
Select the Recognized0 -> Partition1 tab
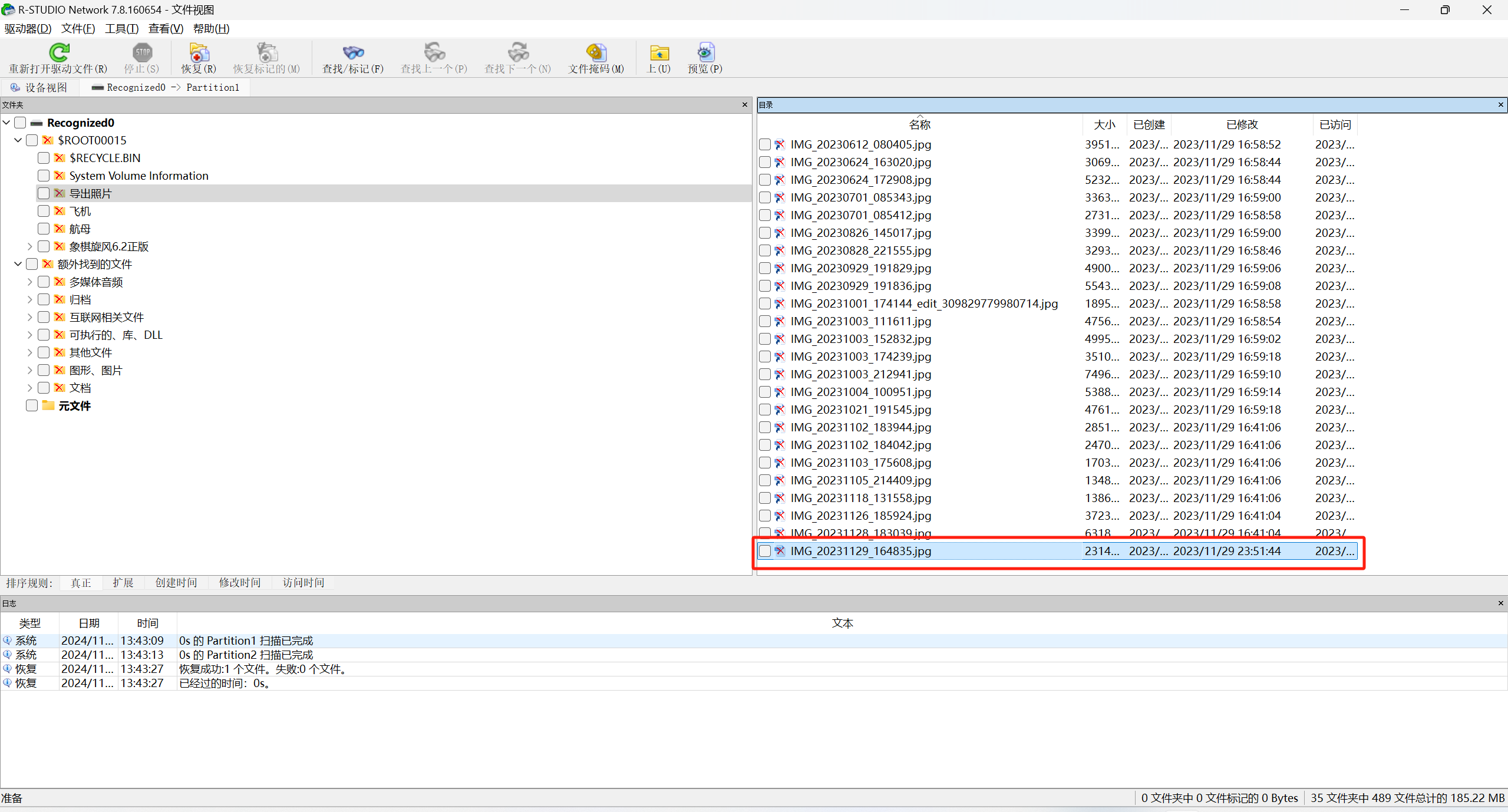point(166,87)
